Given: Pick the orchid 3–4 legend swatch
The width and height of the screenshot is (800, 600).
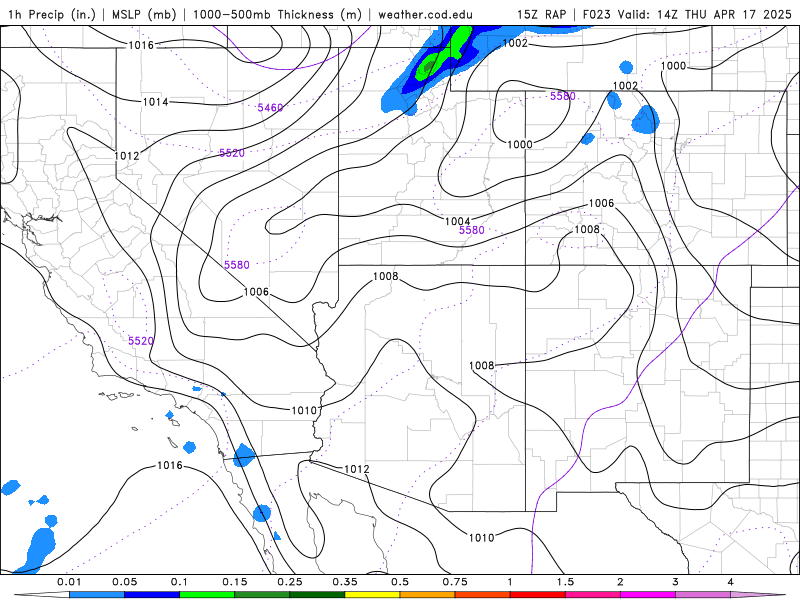Looking at the screenshot, I should pyautogui.click(x=703, y=595).
